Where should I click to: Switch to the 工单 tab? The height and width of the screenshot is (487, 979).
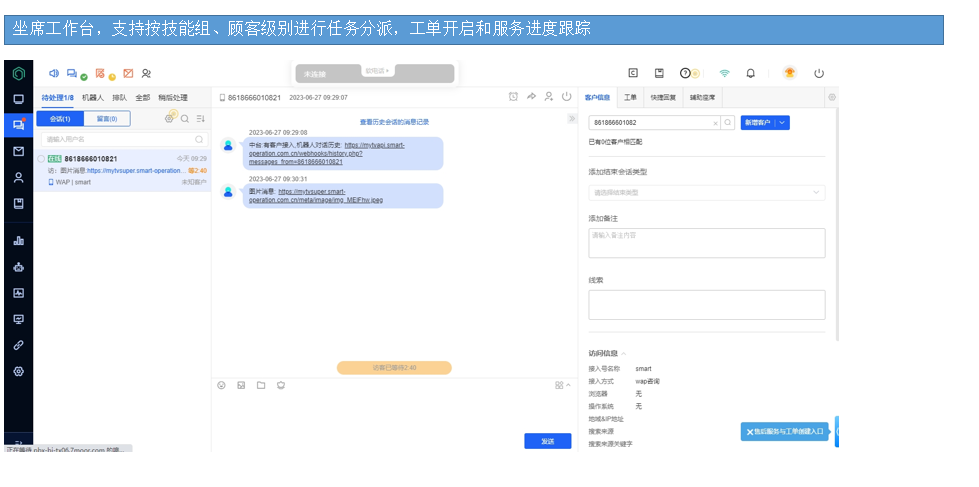pos(630,98)
